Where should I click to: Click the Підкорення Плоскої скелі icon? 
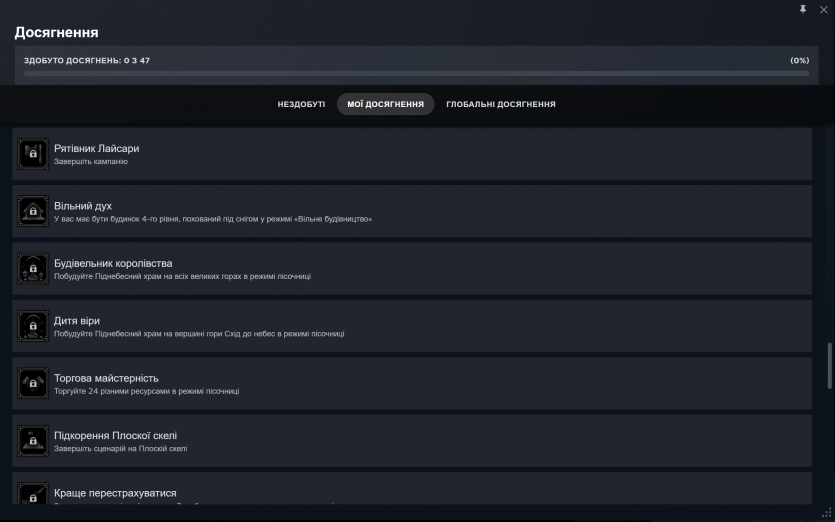click(33, 441)
